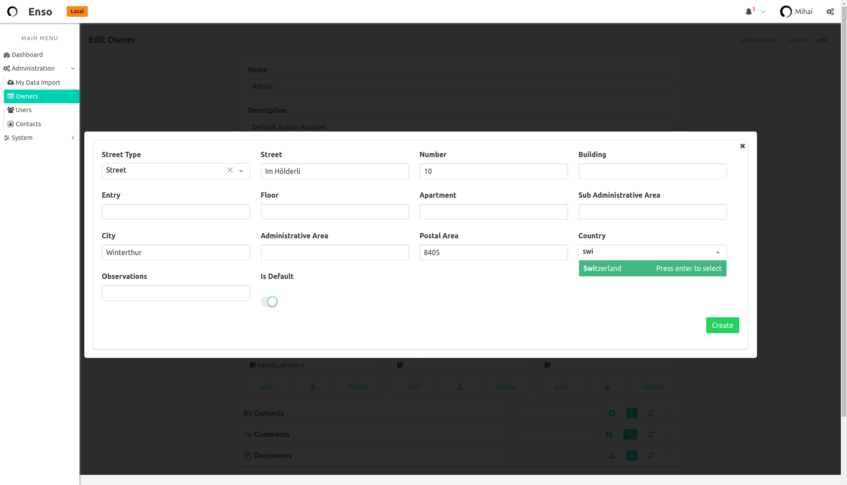Viewport: 847px width, 485px height.
Task: Click delete on the headquareters address card
Action: pyautogui.click(x=358, y=387)
